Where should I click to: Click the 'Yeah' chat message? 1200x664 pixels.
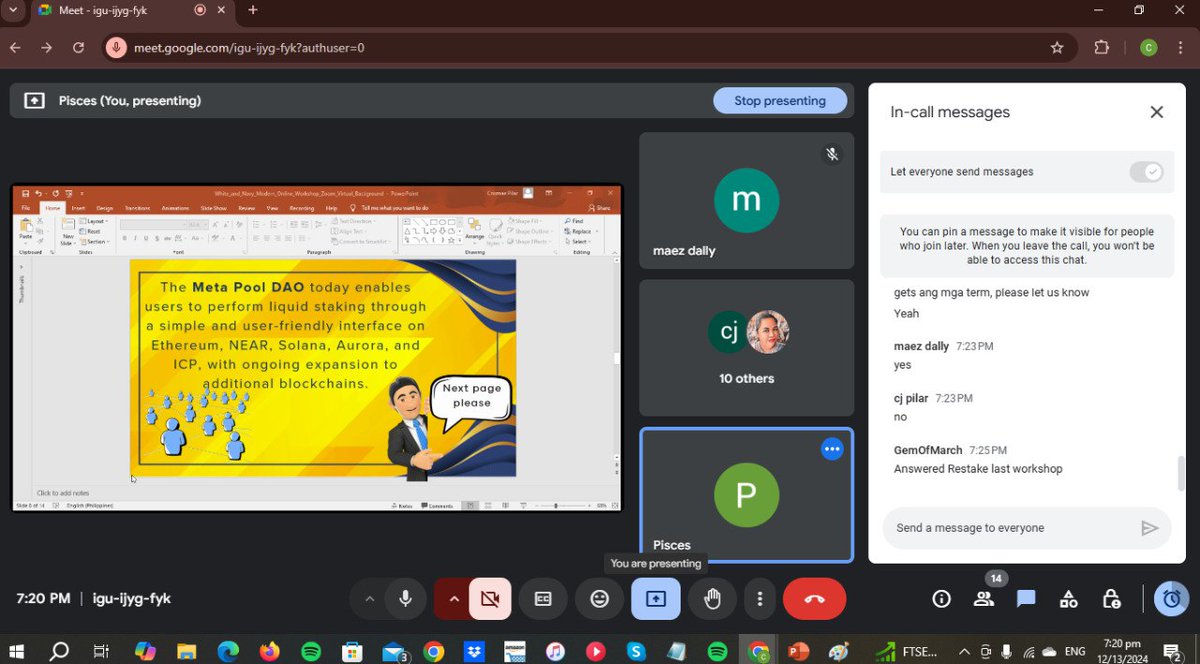pyautogui.click(x=906, y=313)
